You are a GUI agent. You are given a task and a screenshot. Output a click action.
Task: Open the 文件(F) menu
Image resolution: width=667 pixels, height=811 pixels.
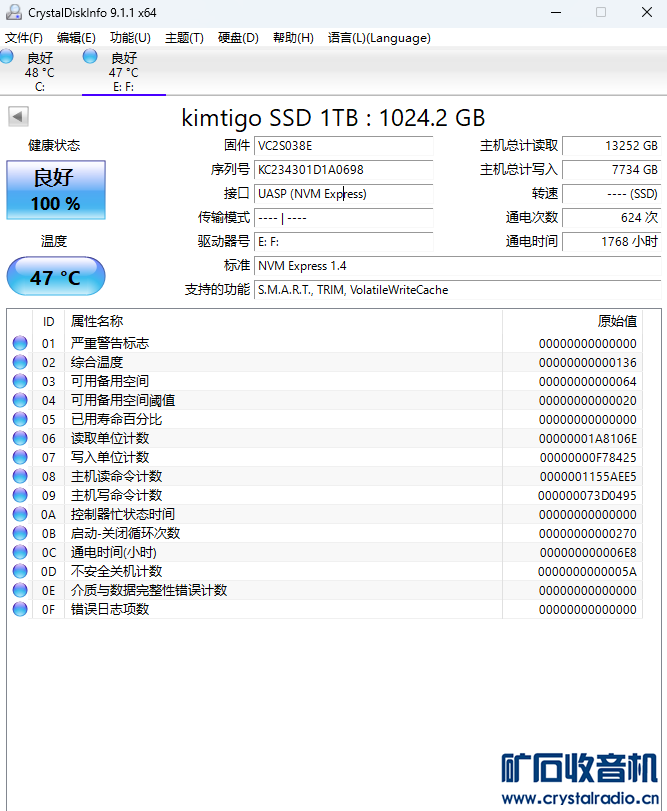pos(24,38)
